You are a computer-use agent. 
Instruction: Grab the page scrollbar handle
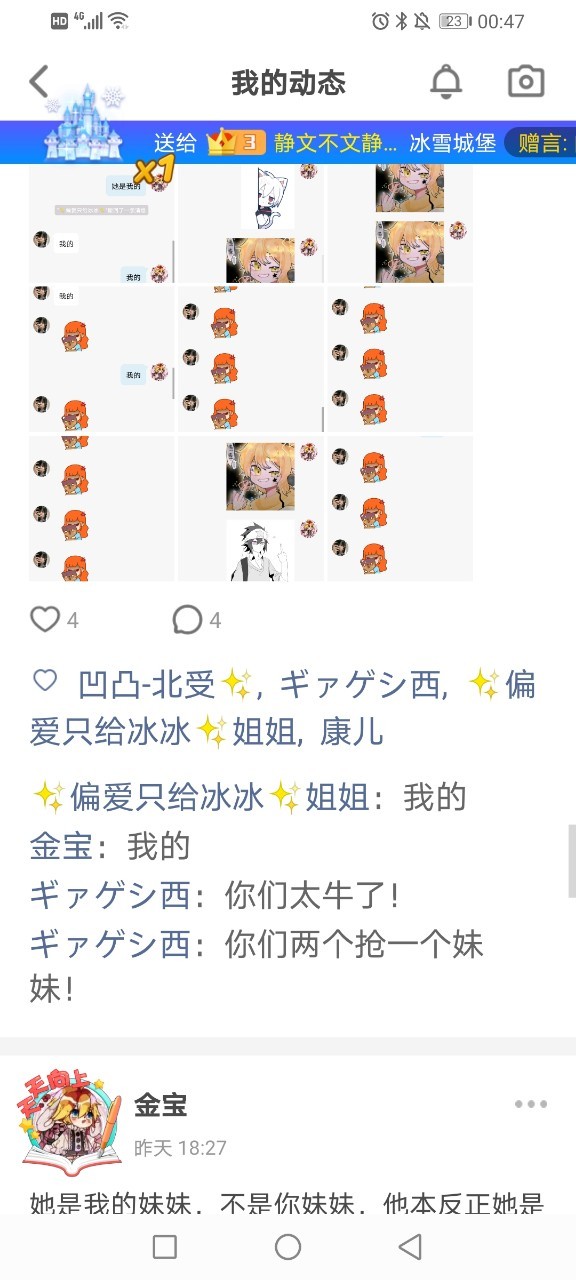[571, 862]
